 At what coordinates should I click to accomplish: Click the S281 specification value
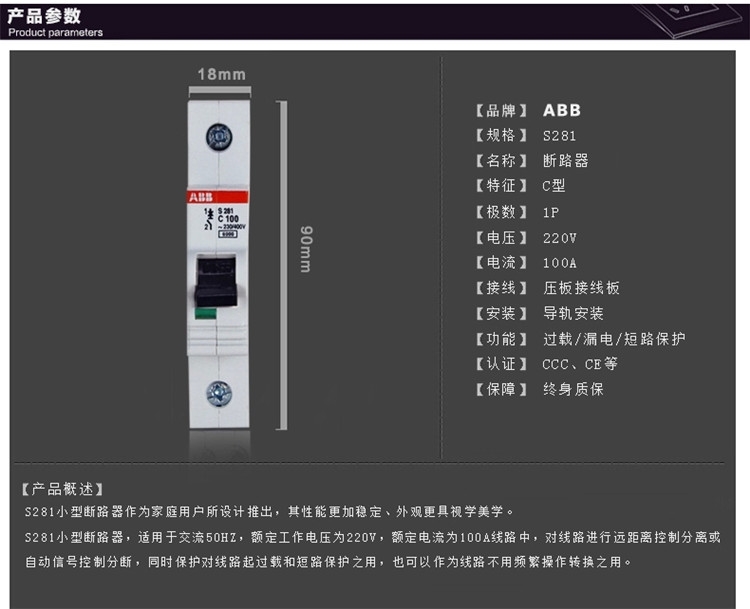(x=559, y=136)
